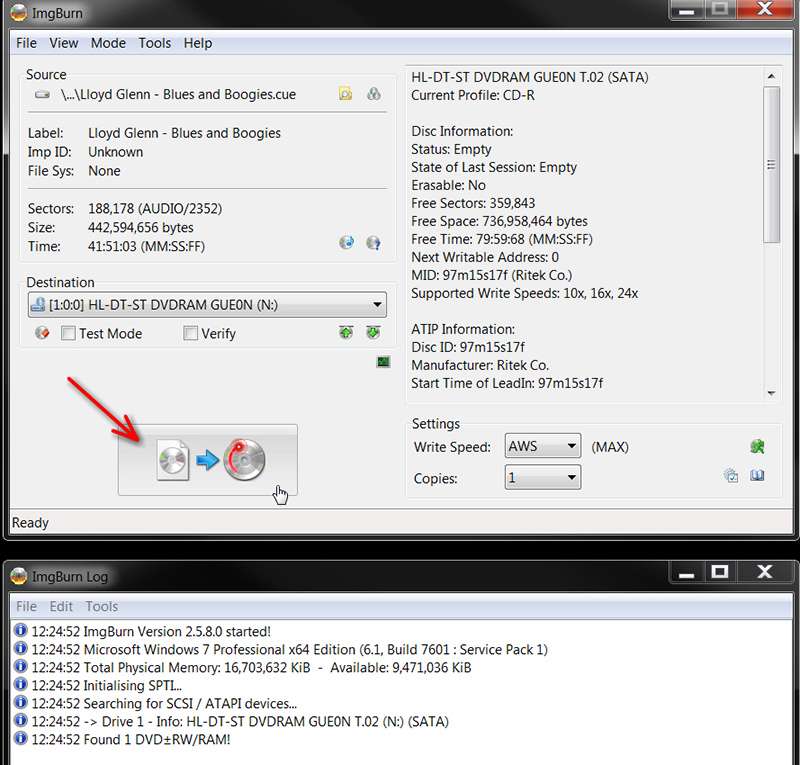Screen dimensions: 800x765
Task: Click the globe info icon next to Time
Action: pos(346,242)
